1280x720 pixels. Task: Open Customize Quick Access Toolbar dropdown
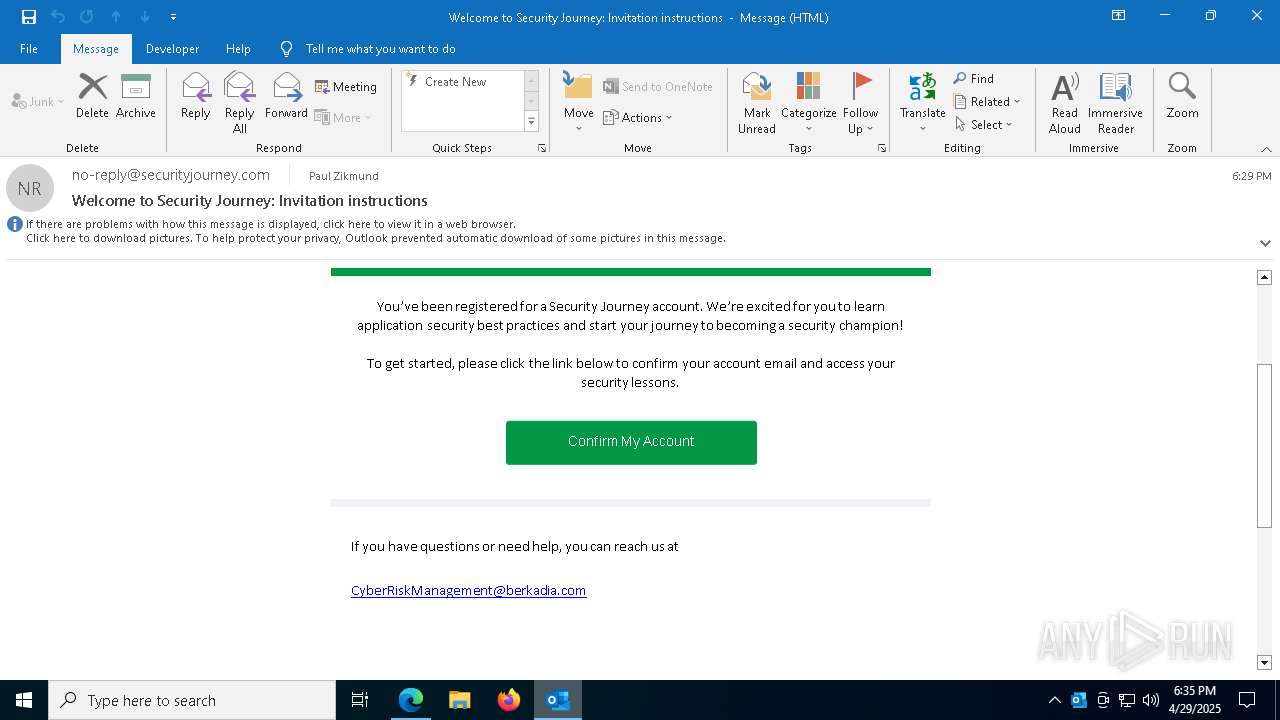[174, 17]
